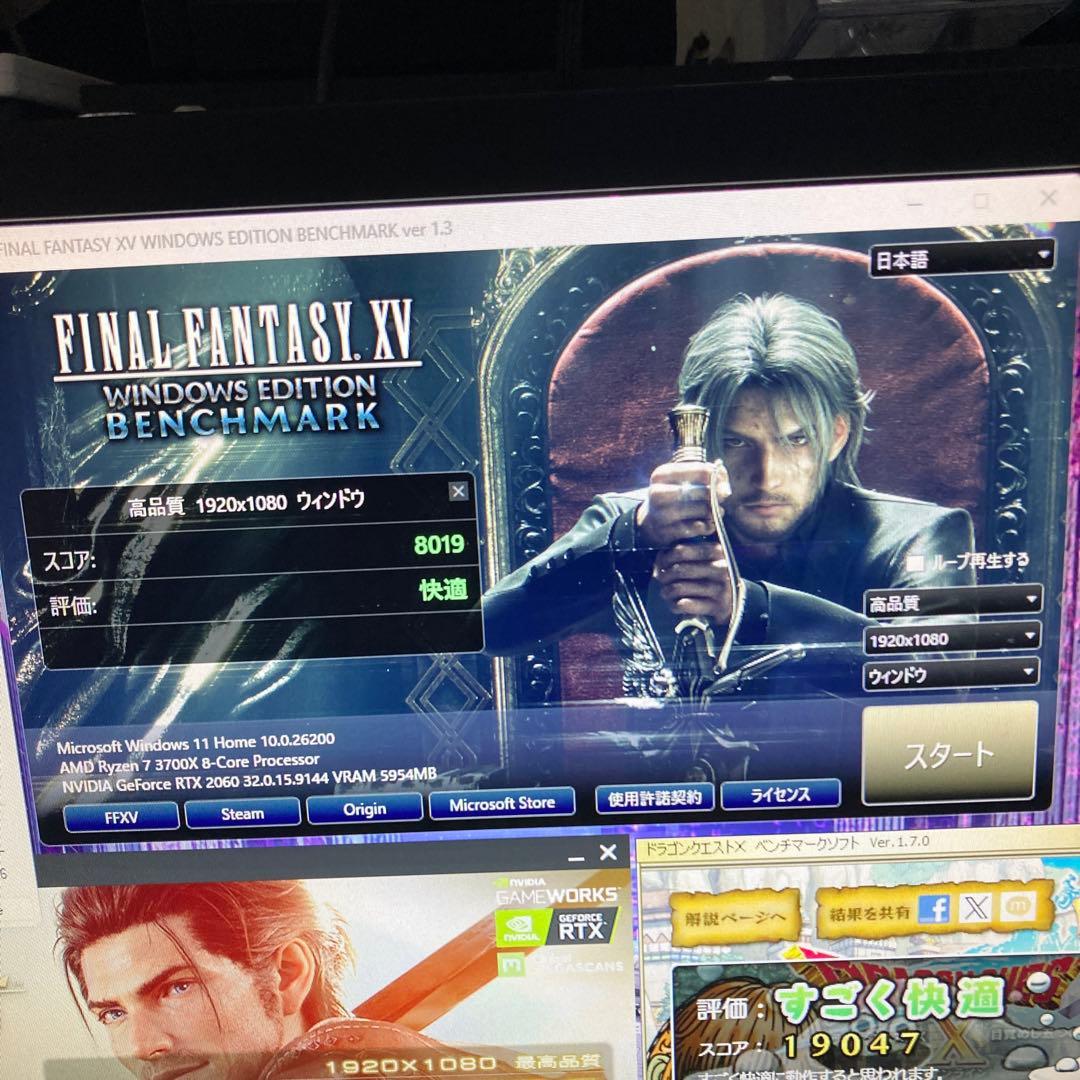Close the lower-left benchmark window
The height and width of the screenshot is (1080, 1080).
click(608, 853)
